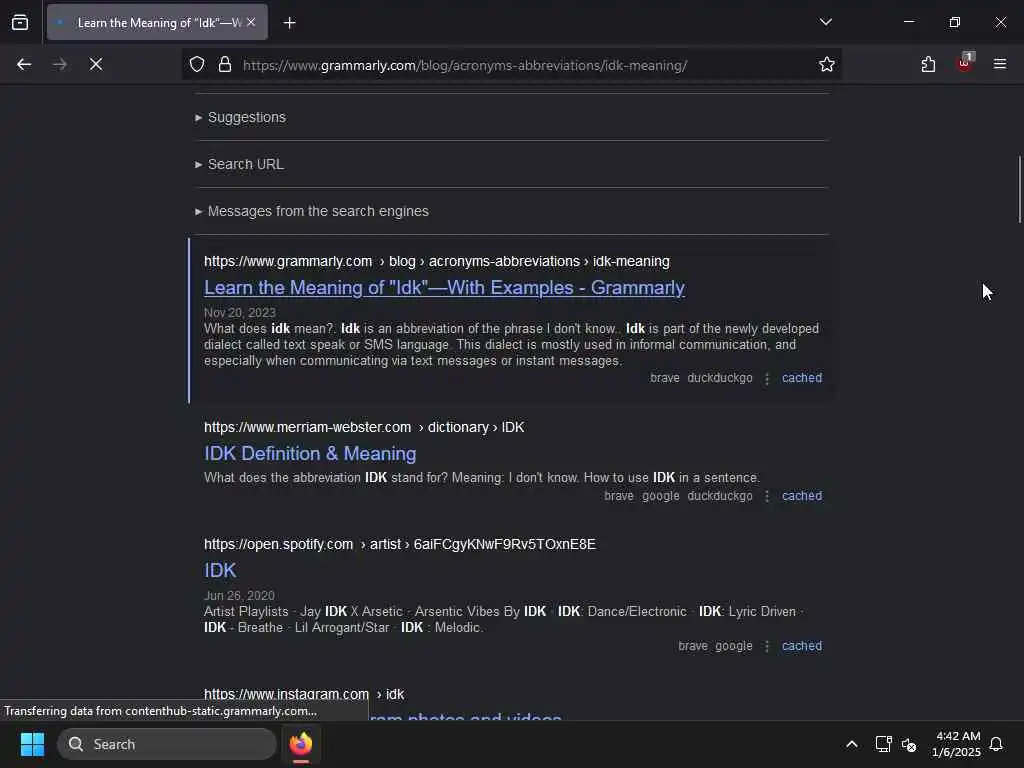Click the page vertical scrollbar thumb
This screenshot has height=768, width=1024.
[1019, 189]
